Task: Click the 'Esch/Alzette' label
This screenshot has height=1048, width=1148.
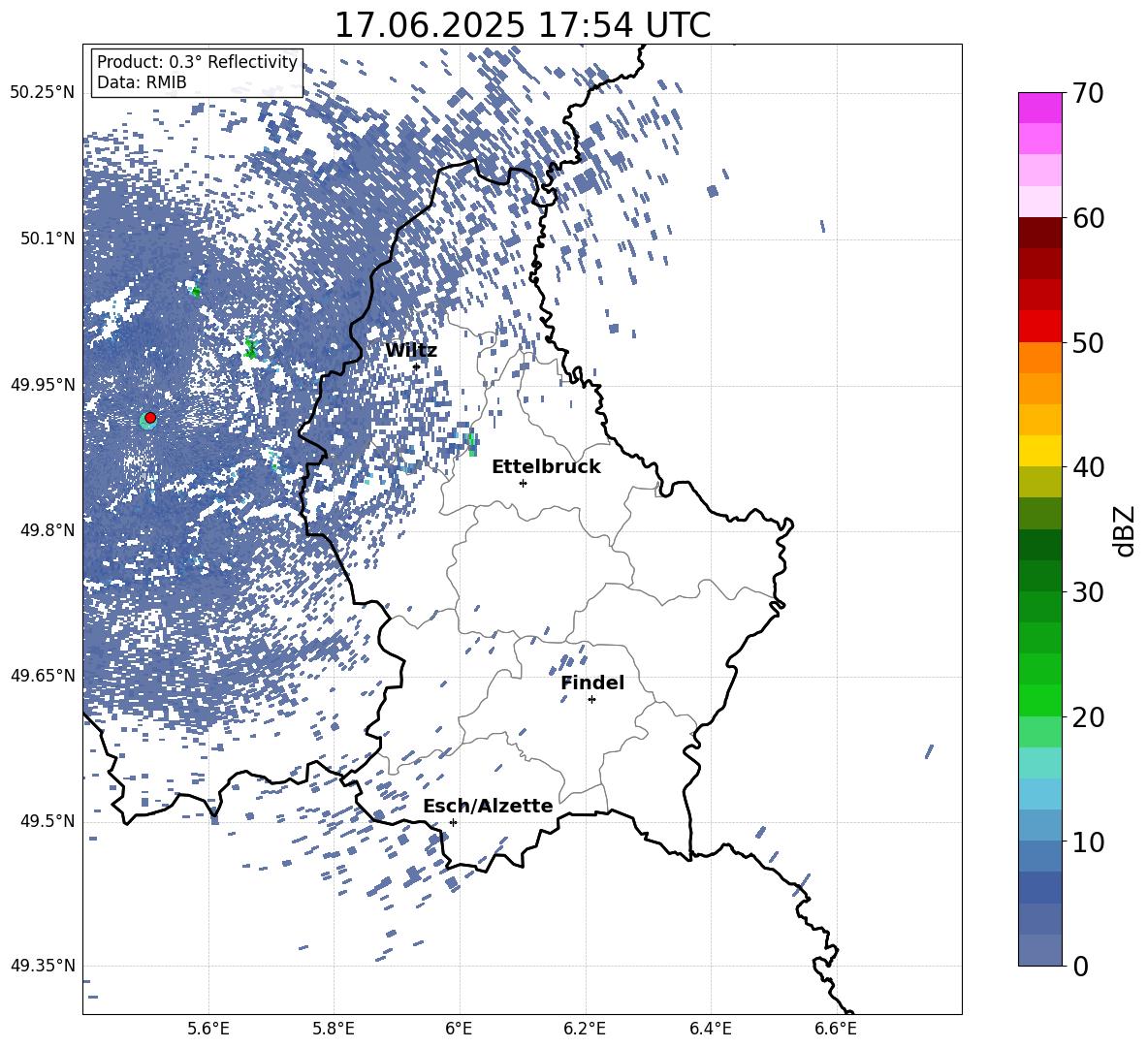Action: click(x=488, y=807)
